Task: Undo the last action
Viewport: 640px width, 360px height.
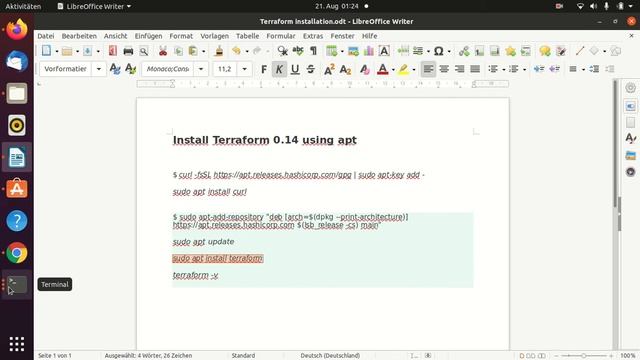Action: coord(236,51)
